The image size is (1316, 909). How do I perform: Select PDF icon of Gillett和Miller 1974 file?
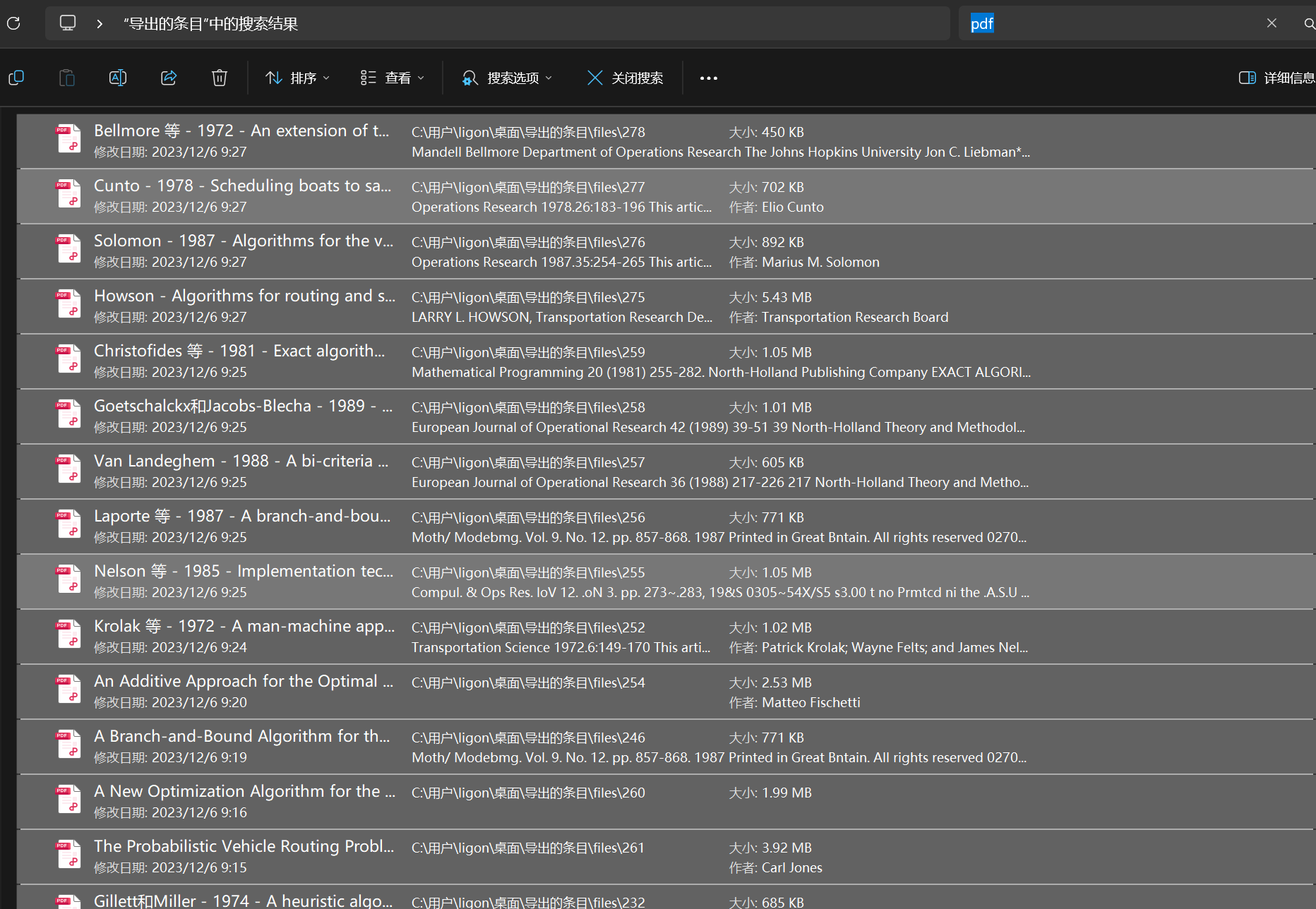(69, 902)
